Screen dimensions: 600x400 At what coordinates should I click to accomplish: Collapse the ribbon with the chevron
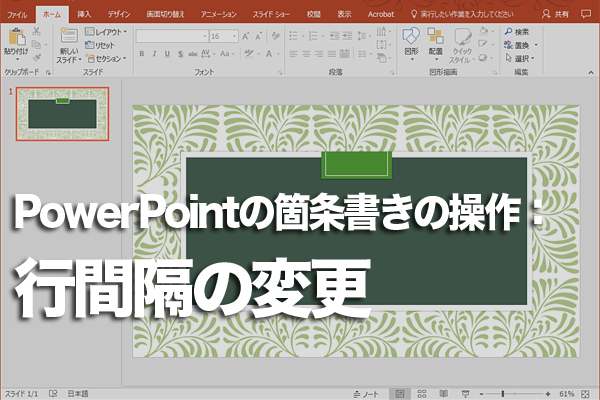tap(591, 72)
